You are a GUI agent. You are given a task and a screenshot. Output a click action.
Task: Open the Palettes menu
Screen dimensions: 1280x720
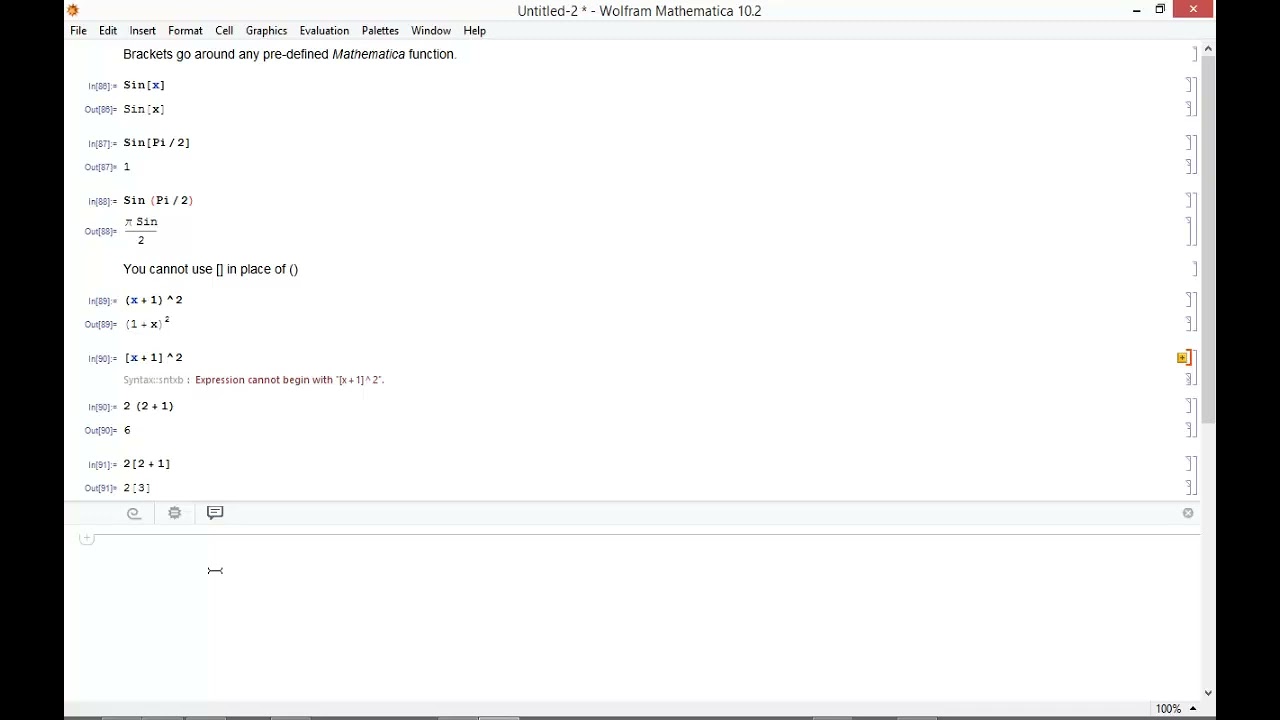(380, 30)
